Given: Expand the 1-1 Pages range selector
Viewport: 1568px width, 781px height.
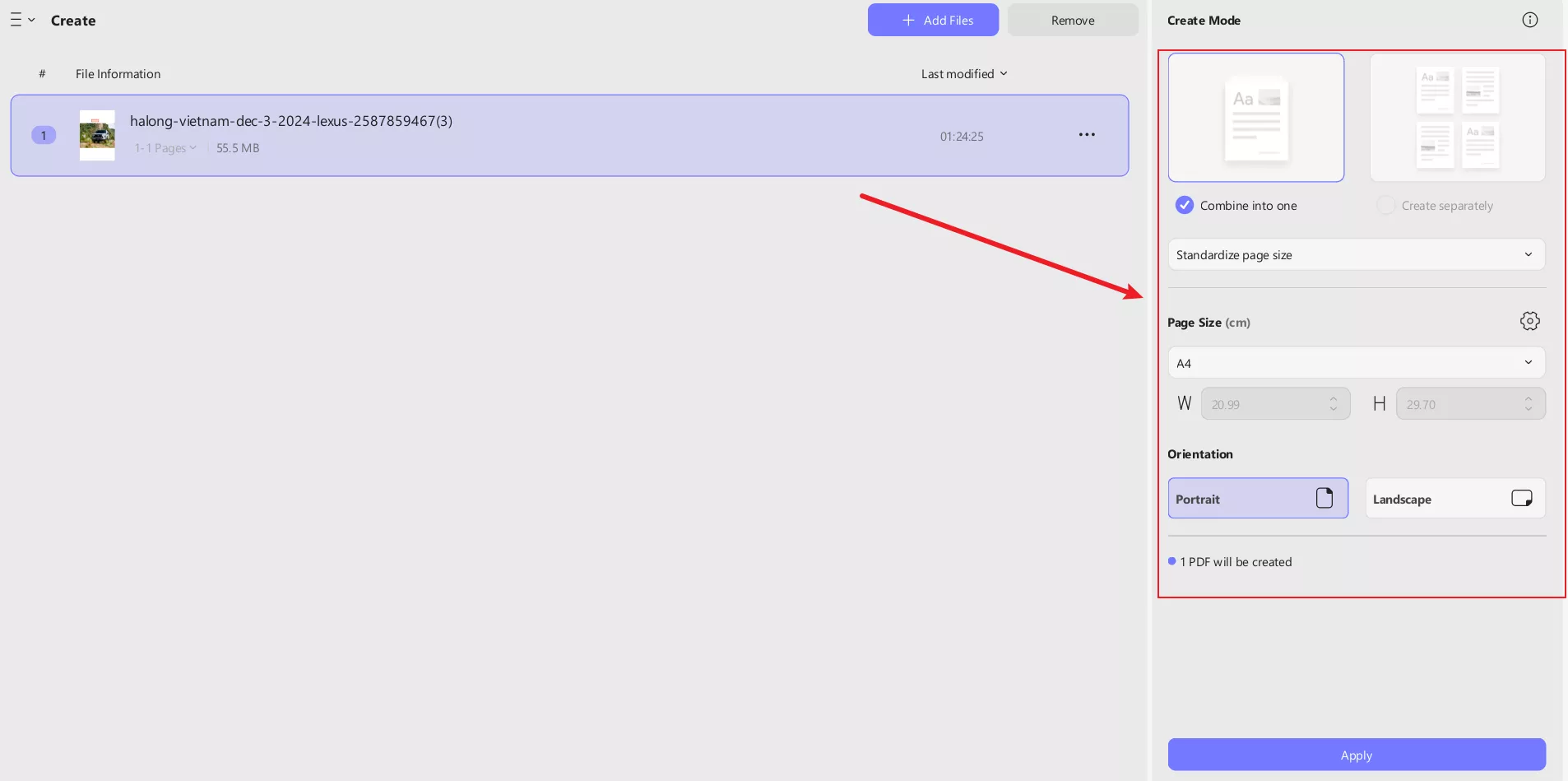Looking at the screenshot, I should click(x=165, y=148).
